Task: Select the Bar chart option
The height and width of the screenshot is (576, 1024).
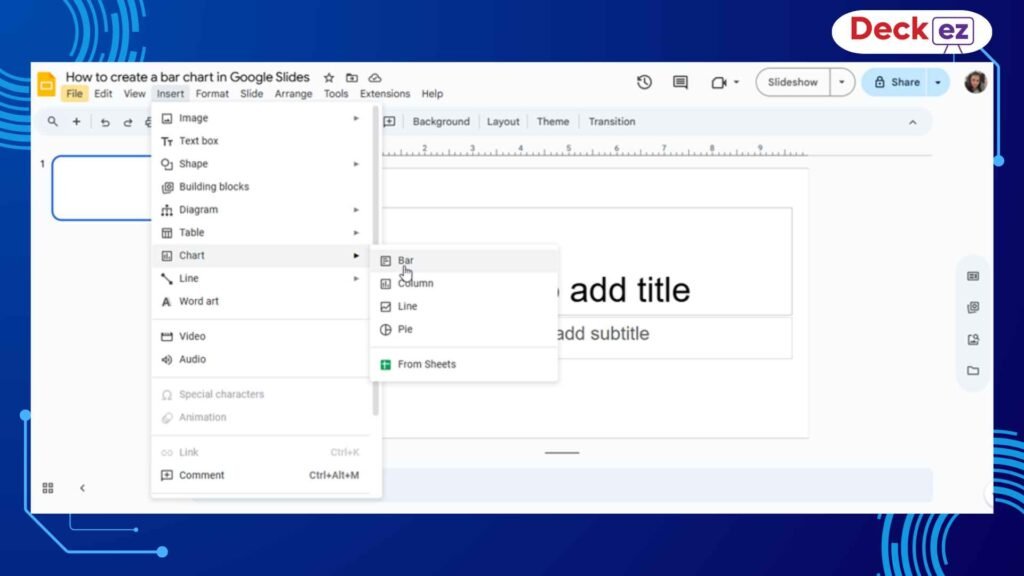Action: [x=405, y=260]
